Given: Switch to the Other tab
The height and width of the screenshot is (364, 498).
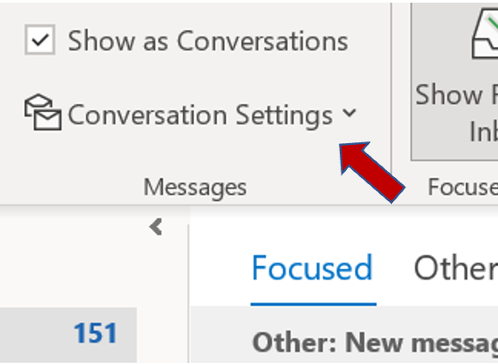Looking at the screenshot, I should click(456, 268).
